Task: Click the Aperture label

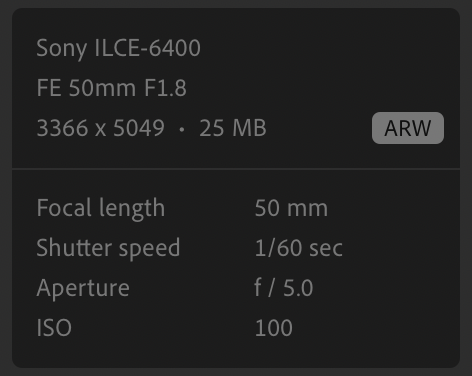Action: (83, 289)
